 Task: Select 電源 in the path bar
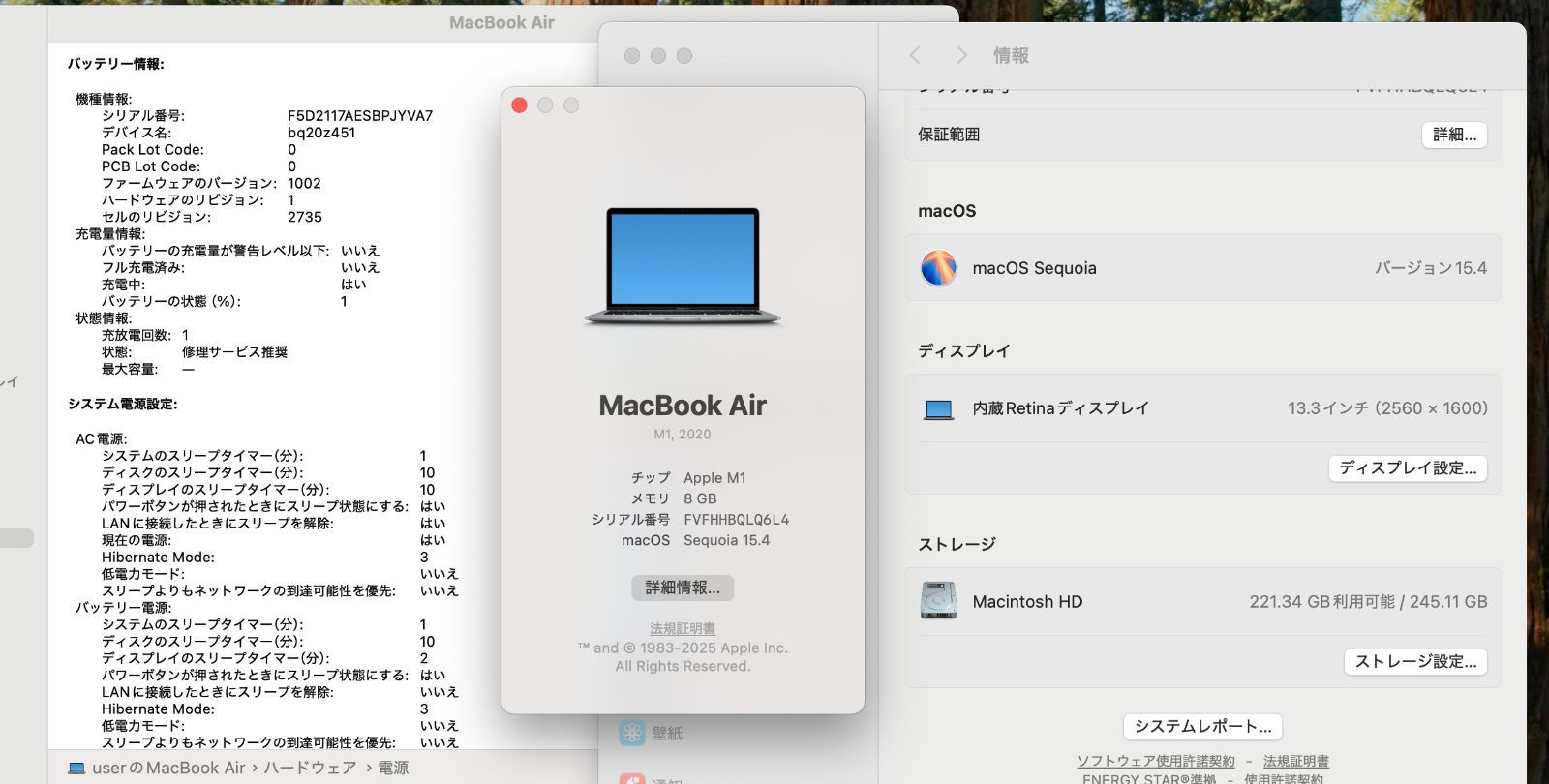(393, 769)
